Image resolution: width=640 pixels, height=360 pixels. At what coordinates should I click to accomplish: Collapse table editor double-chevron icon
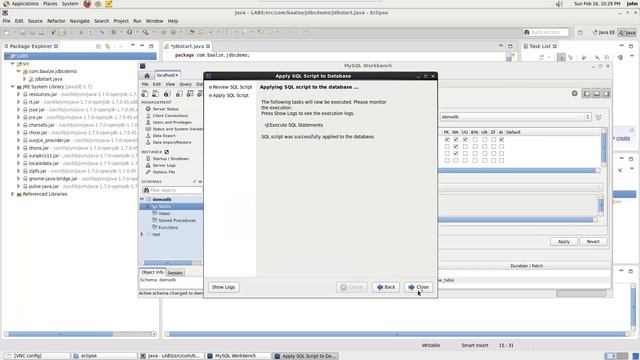coord(598,117)
